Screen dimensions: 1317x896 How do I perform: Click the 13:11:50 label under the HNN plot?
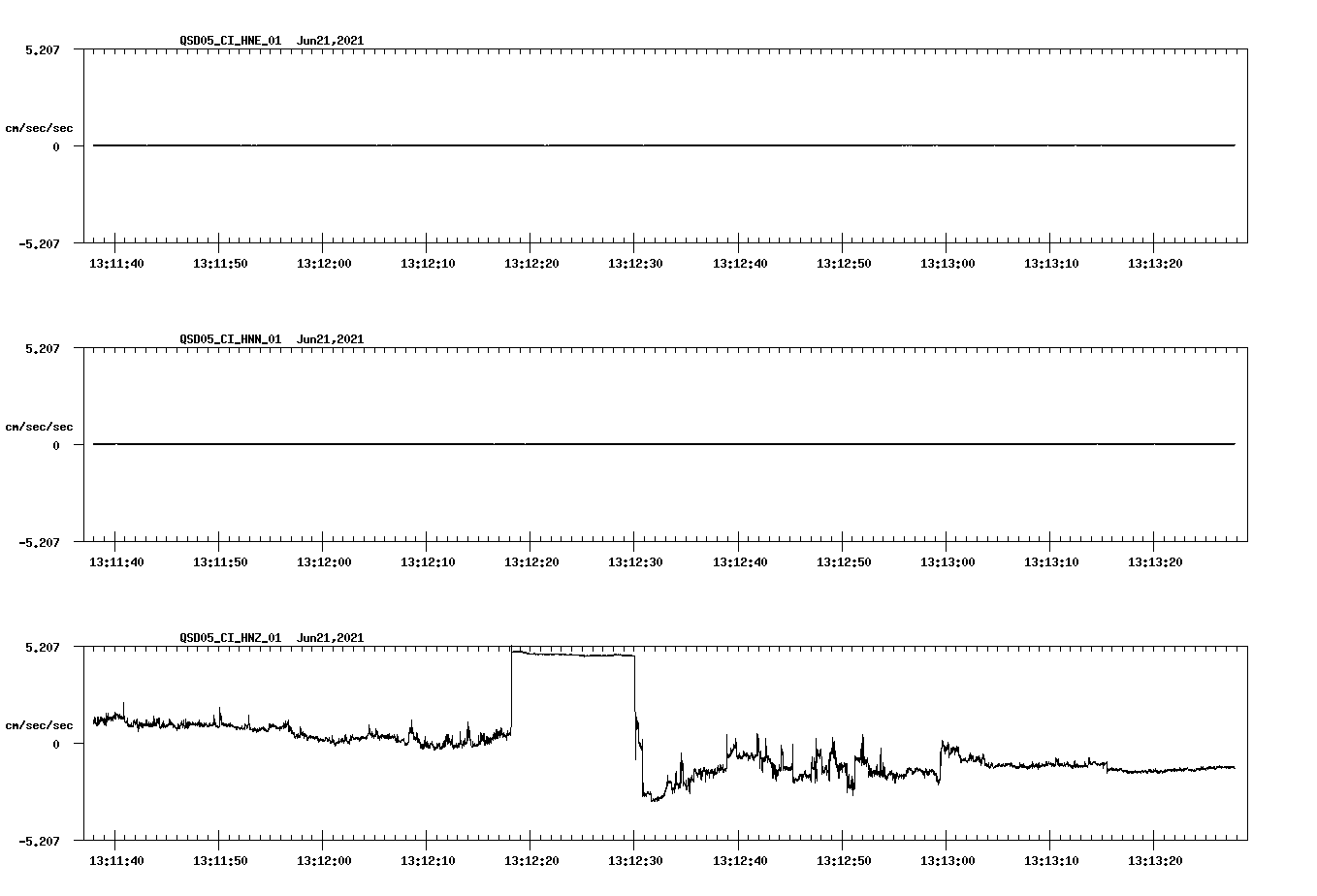point(220,562)
